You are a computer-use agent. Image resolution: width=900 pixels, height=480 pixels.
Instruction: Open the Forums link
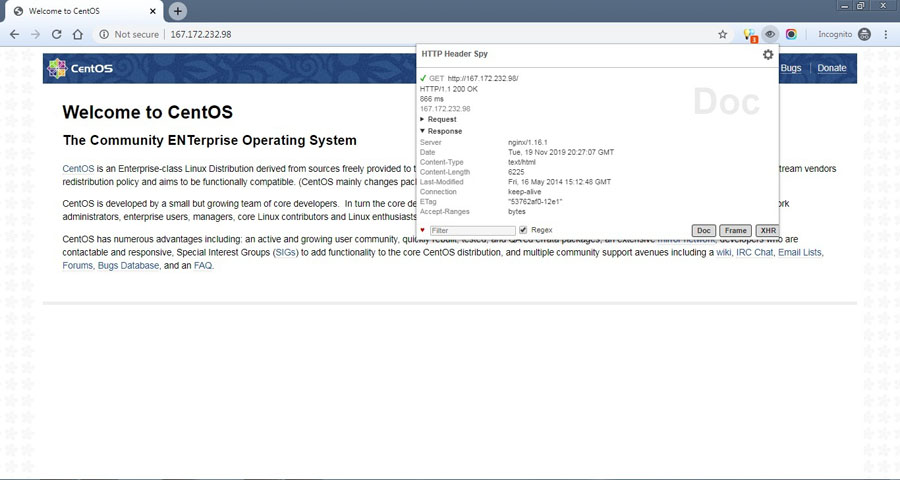coord(77,266)
